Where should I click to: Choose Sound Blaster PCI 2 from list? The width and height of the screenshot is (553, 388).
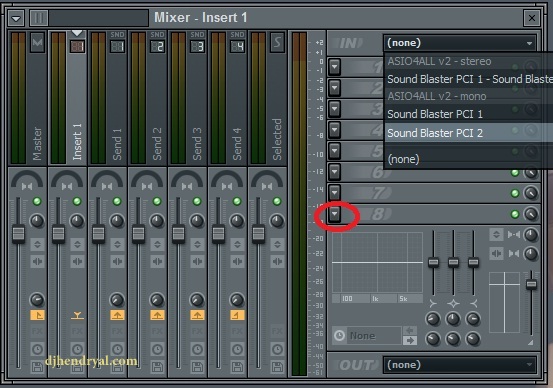click(469, 133)
